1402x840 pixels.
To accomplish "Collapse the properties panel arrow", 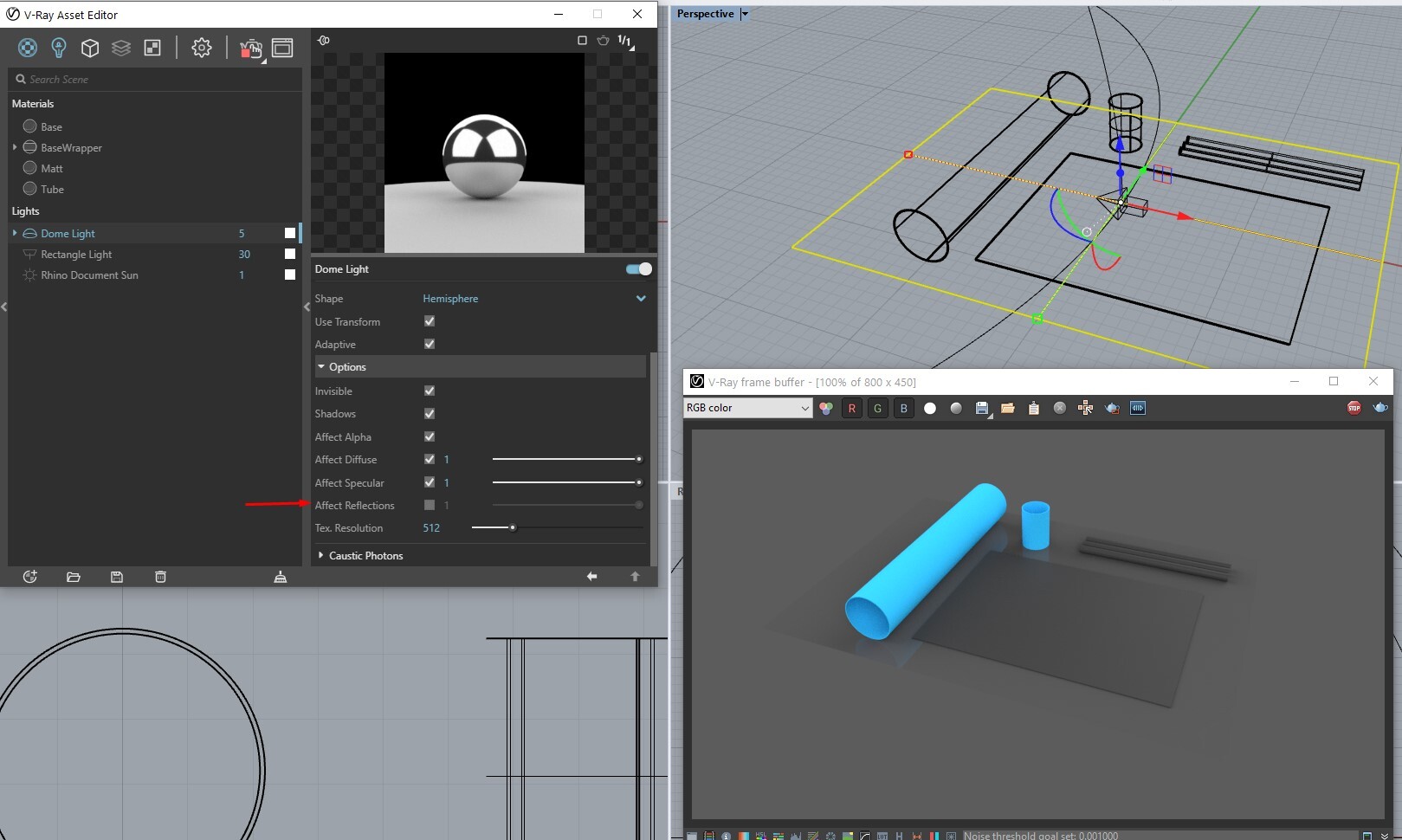I will (307, 307).
